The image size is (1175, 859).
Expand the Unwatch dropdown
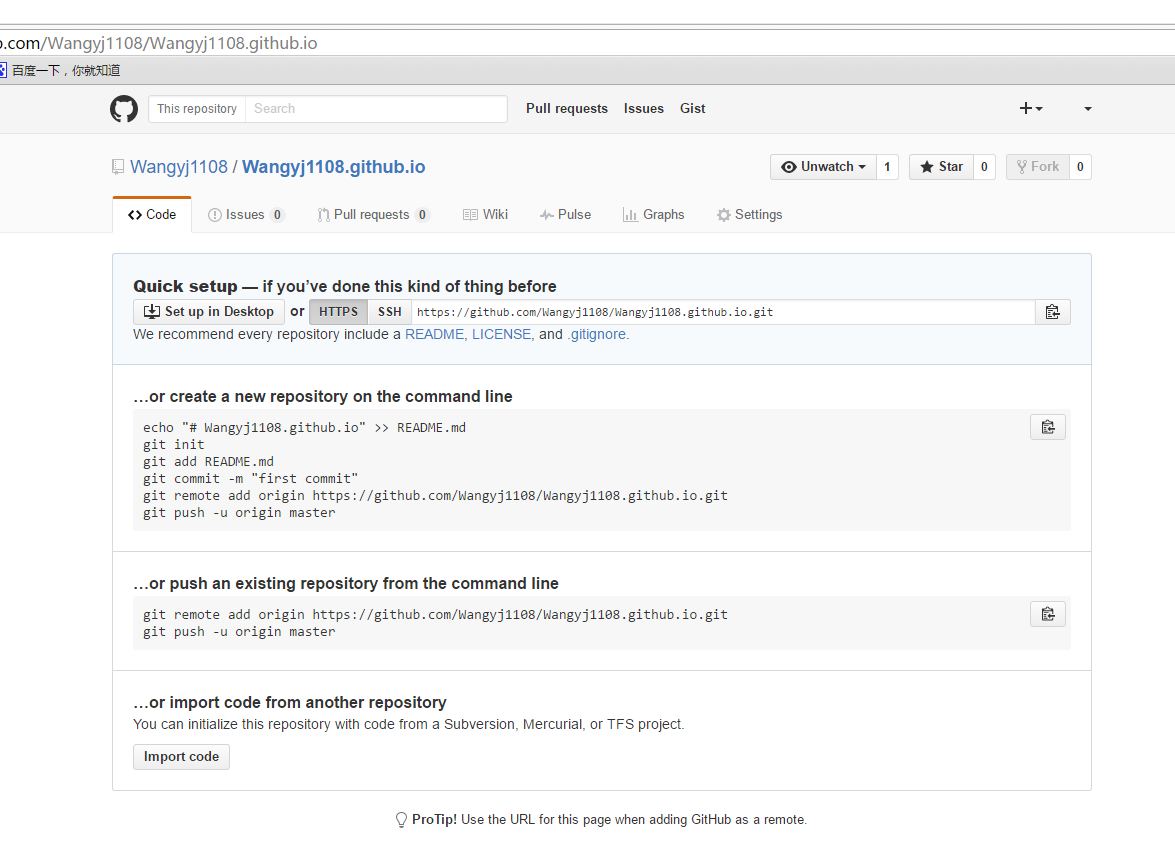tap(823, 166)
